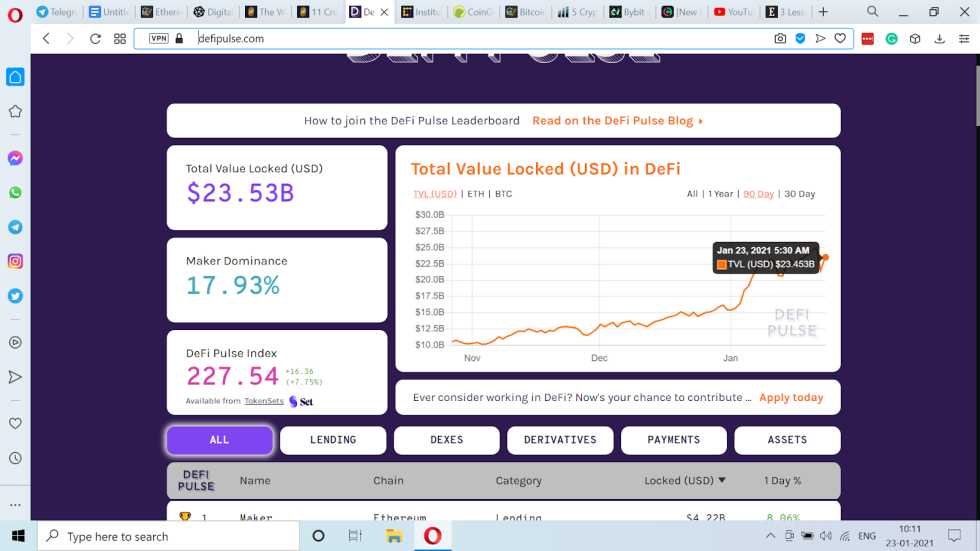Click the Windows taskbar search box
The image size is (980, 551).
(x=170, y=536)
